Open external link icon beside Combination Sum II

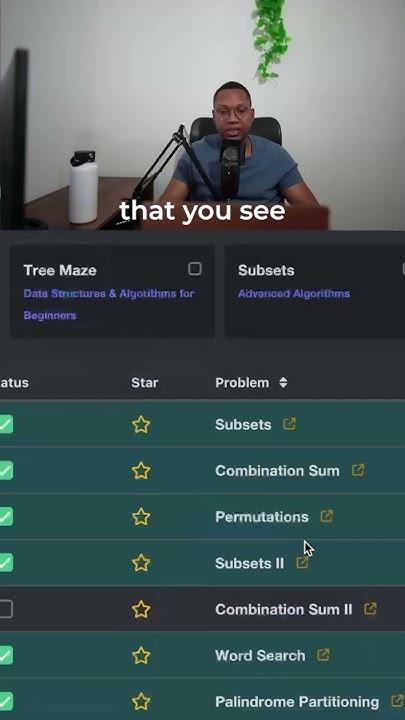pyautogui.click(x=371, y=609)
